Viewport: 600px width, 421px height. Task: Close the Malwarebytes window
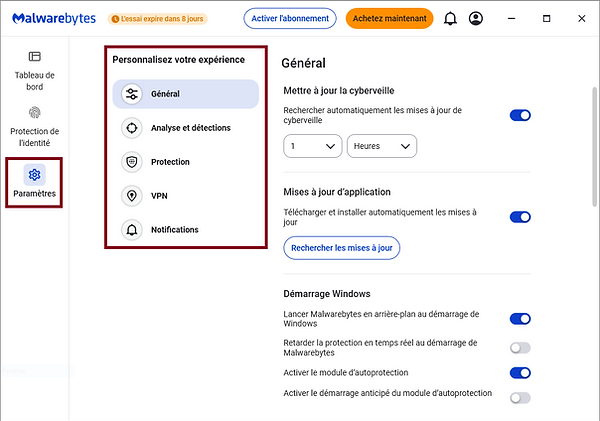pos(582,18)
